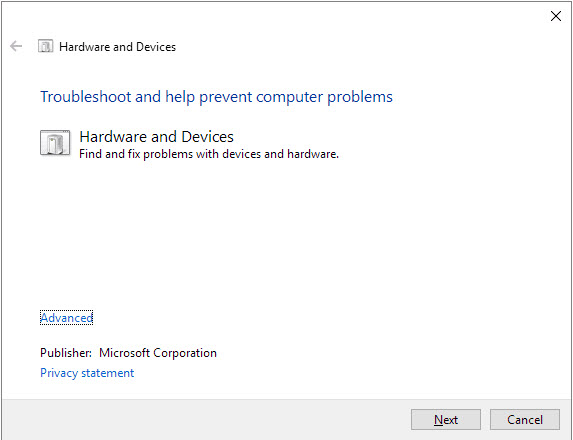Select the Hardware and Devices troubleshooter name
573x440 pixels.
156,137
